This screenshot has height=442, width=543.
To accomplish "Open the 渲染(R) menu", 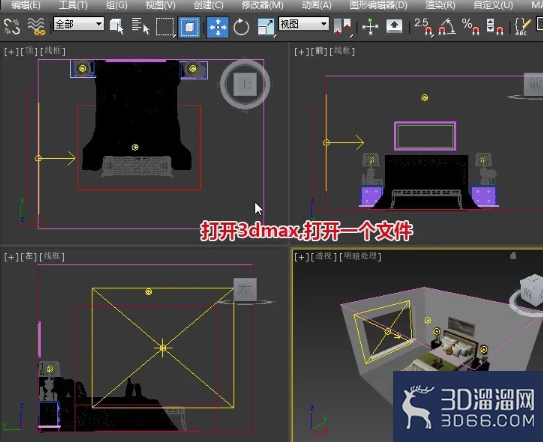I will pyautogui.click(x=440, y=5).
